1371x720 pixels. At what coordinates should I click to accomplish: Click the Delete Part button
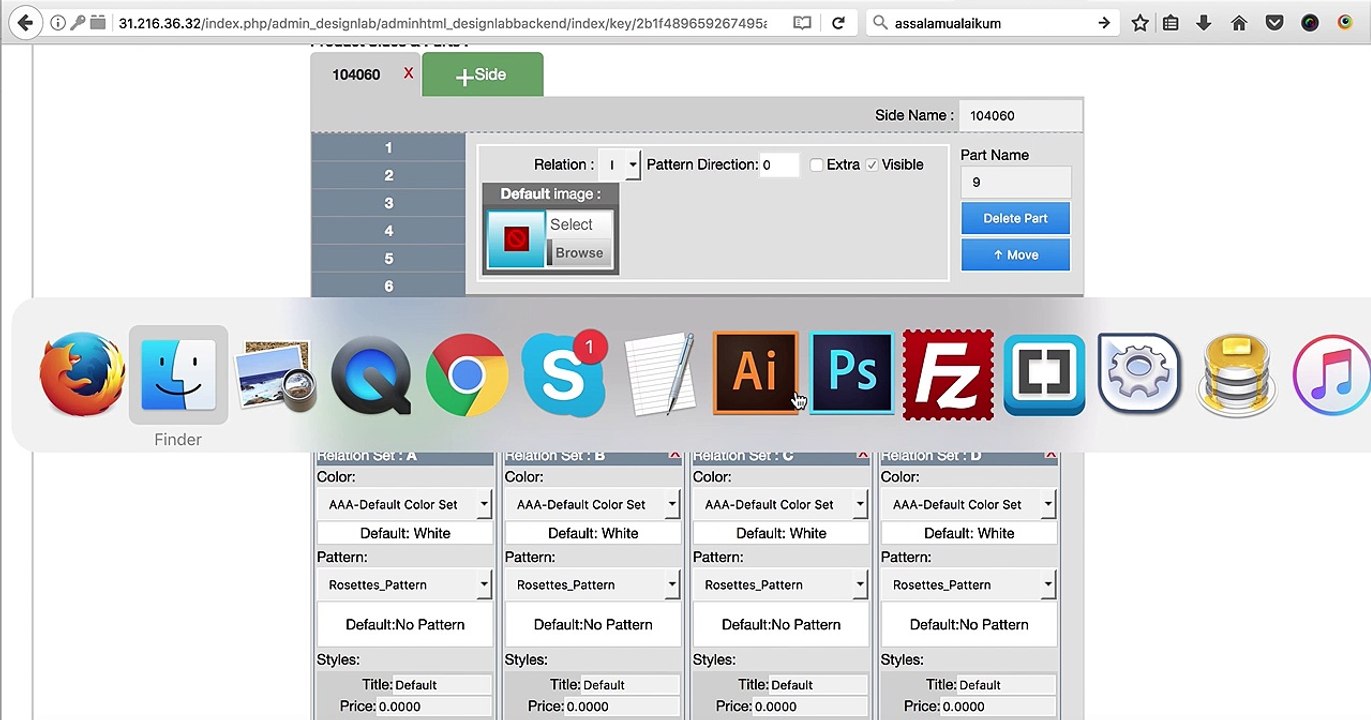click(x=1015, y=218)
